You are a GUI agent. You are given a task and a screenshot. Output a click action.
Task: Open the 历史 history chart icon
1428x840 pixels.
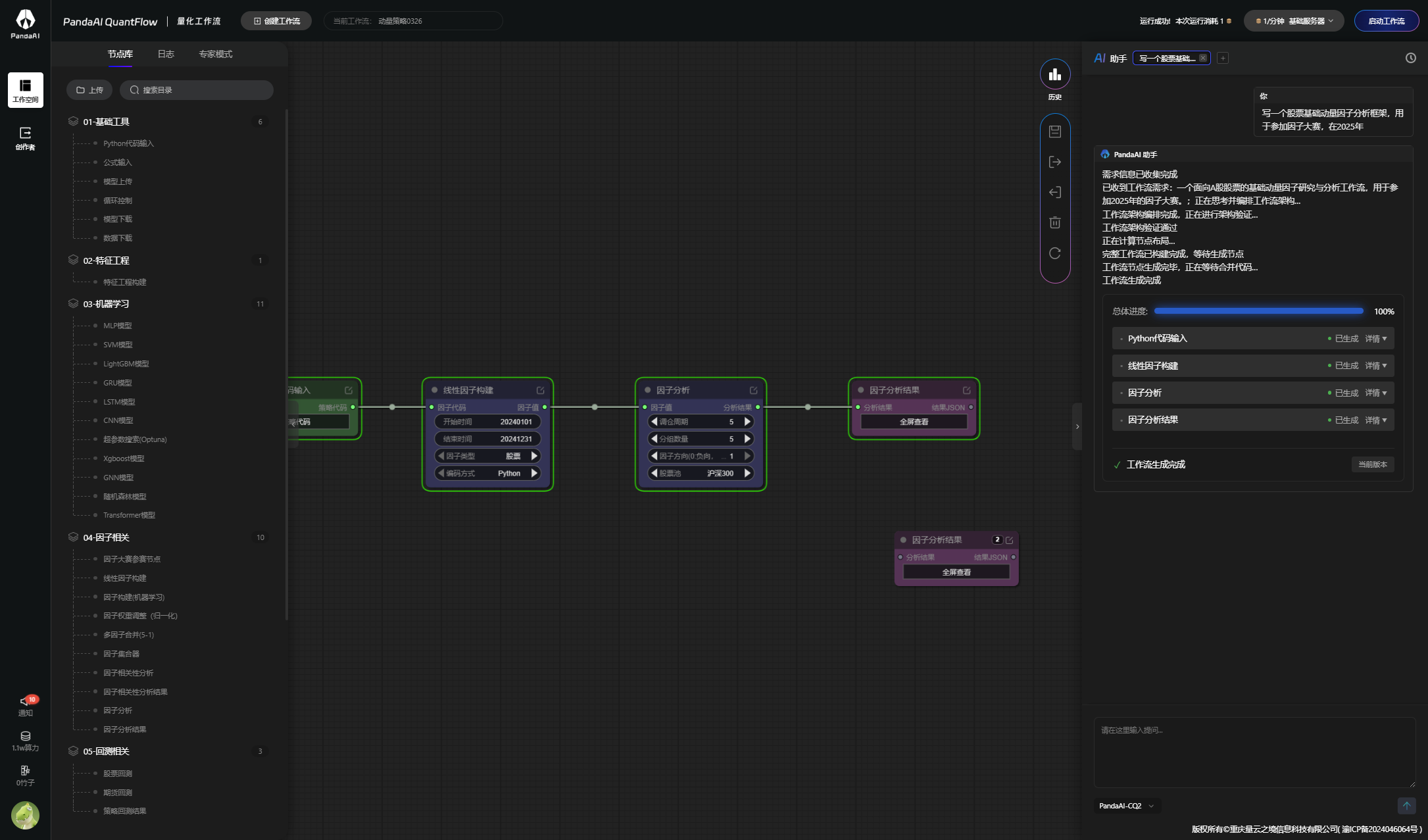1054,74
